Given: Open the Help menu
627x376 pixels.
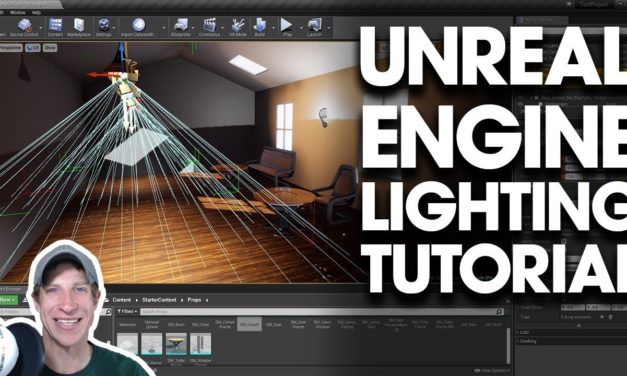Looking at the screenshot, I should point(36,12).
